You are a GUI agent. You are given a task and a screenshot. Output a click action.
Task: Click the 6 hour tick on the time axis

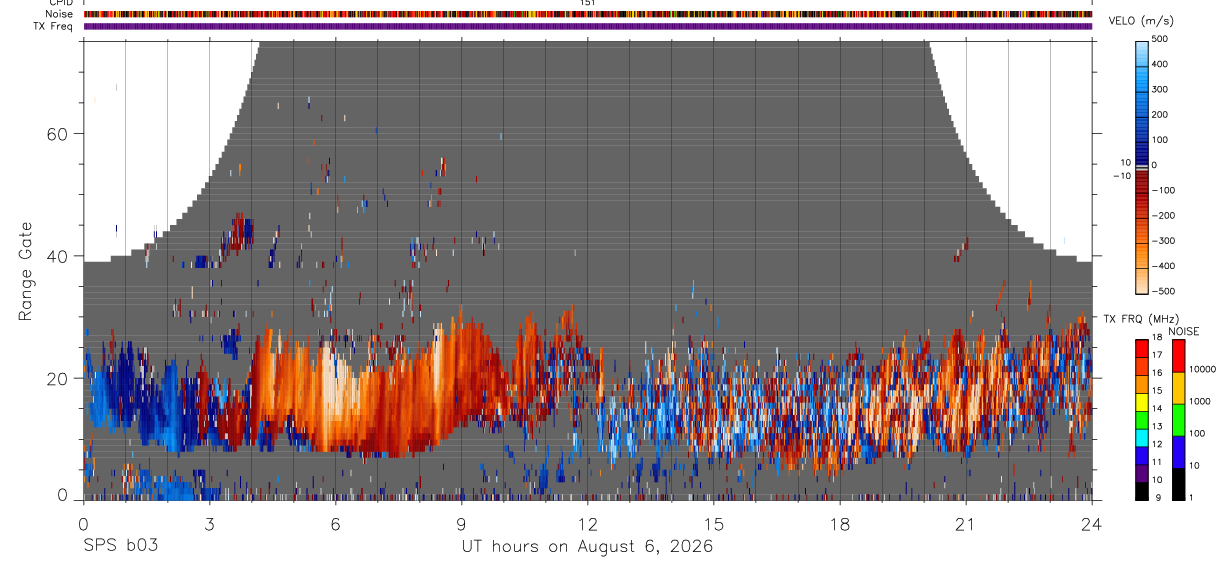[x=336, y=524]
